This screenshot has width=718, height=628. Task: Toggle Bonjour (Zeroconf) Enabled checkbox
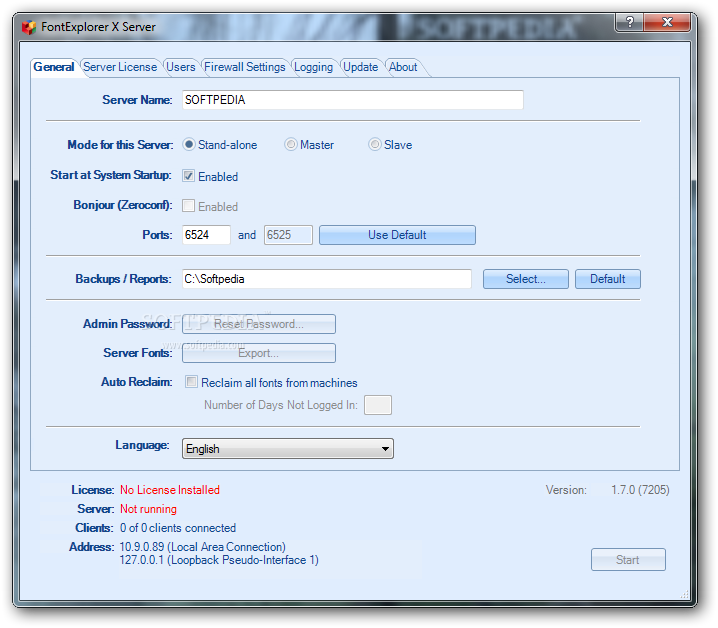[188, 206]
